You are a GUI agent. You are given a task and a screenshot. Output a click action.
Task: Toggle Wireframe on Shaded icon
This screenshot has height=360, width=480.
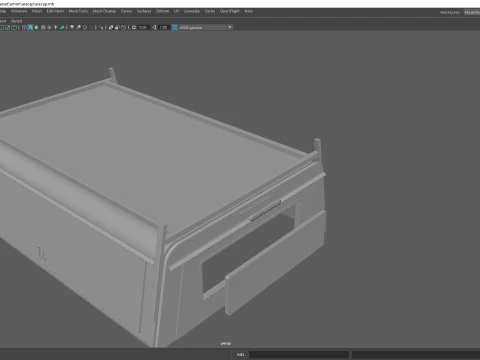tap(43, 27)
